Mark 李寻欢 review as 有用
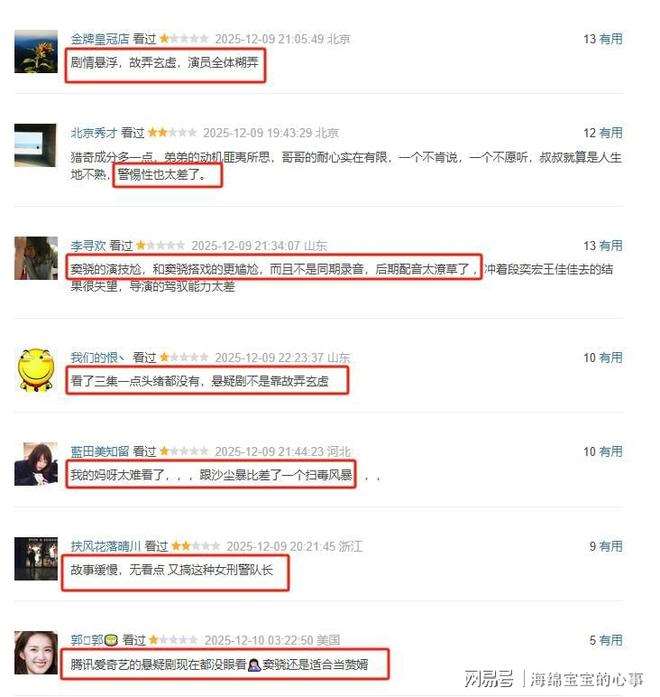Screen dimensions: 660x697 click(611, 245)
